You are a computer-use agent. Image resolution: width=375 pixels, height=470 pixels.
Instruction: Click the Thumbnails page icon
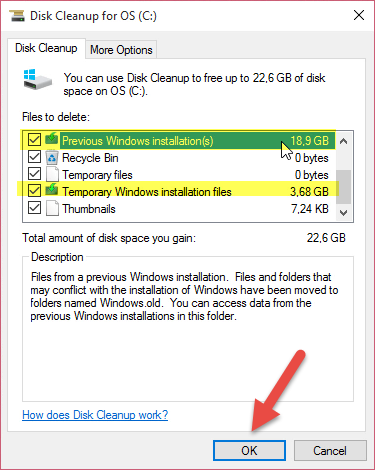tap(52, 208)
